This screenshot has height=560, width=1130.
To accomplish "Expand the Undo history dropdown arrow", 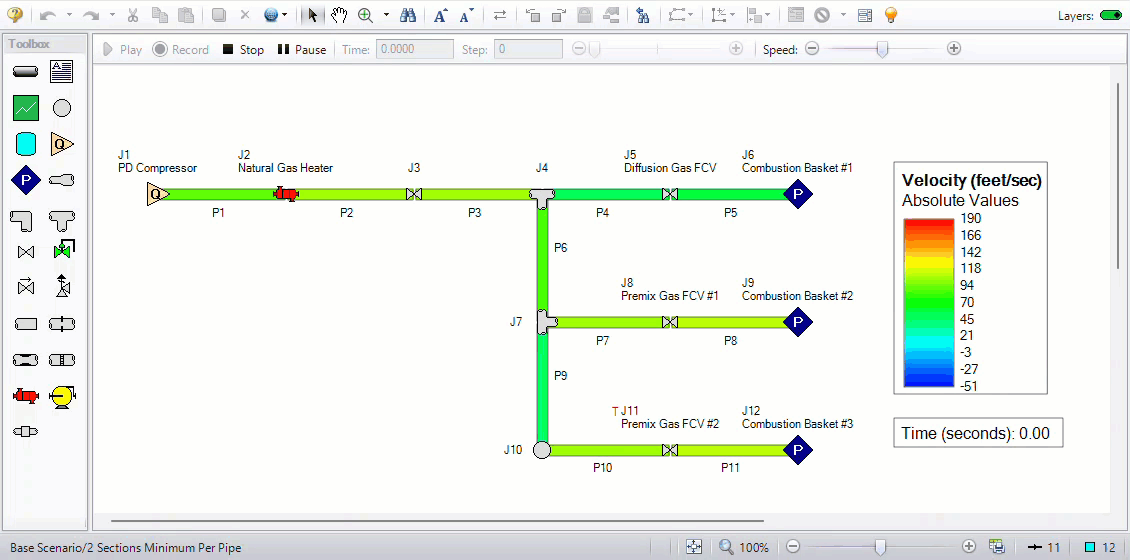I will point(69,15).
